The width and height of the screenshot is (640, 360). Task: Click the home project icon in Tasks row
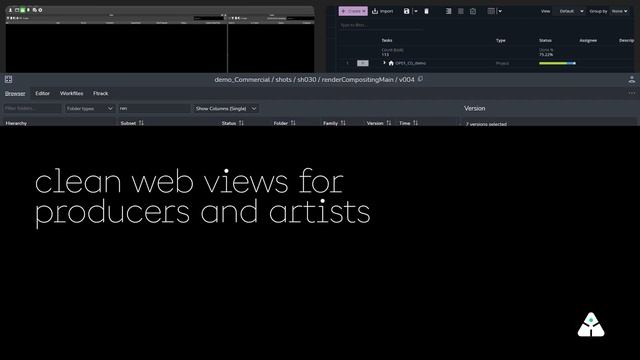391,63
